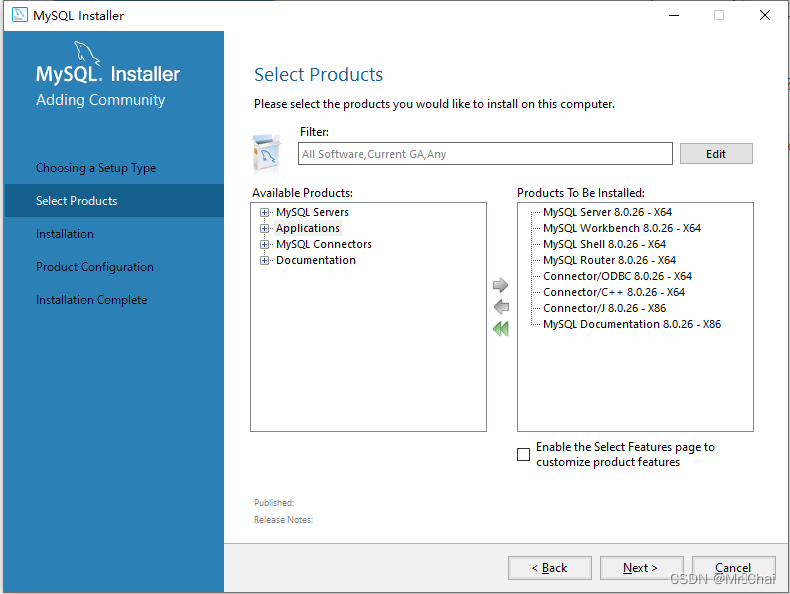Select MySQL Shell 8.0.26 - X64
Screen dimensions: 790x594
point(604,244)
